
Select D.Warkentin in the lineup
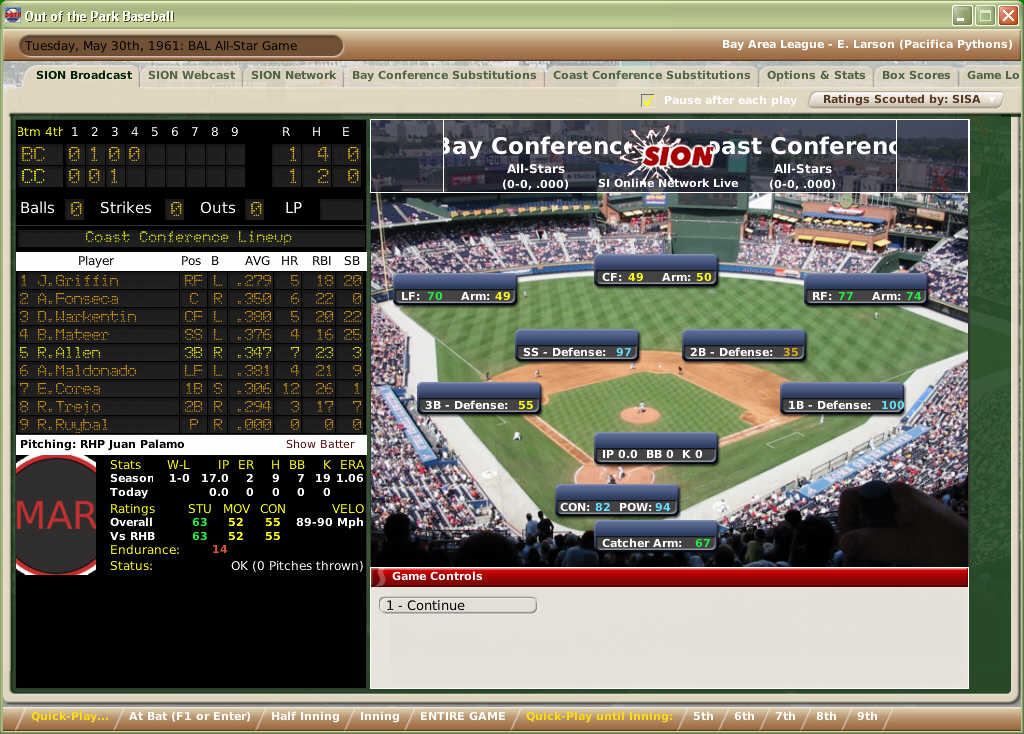pos(191,317)
